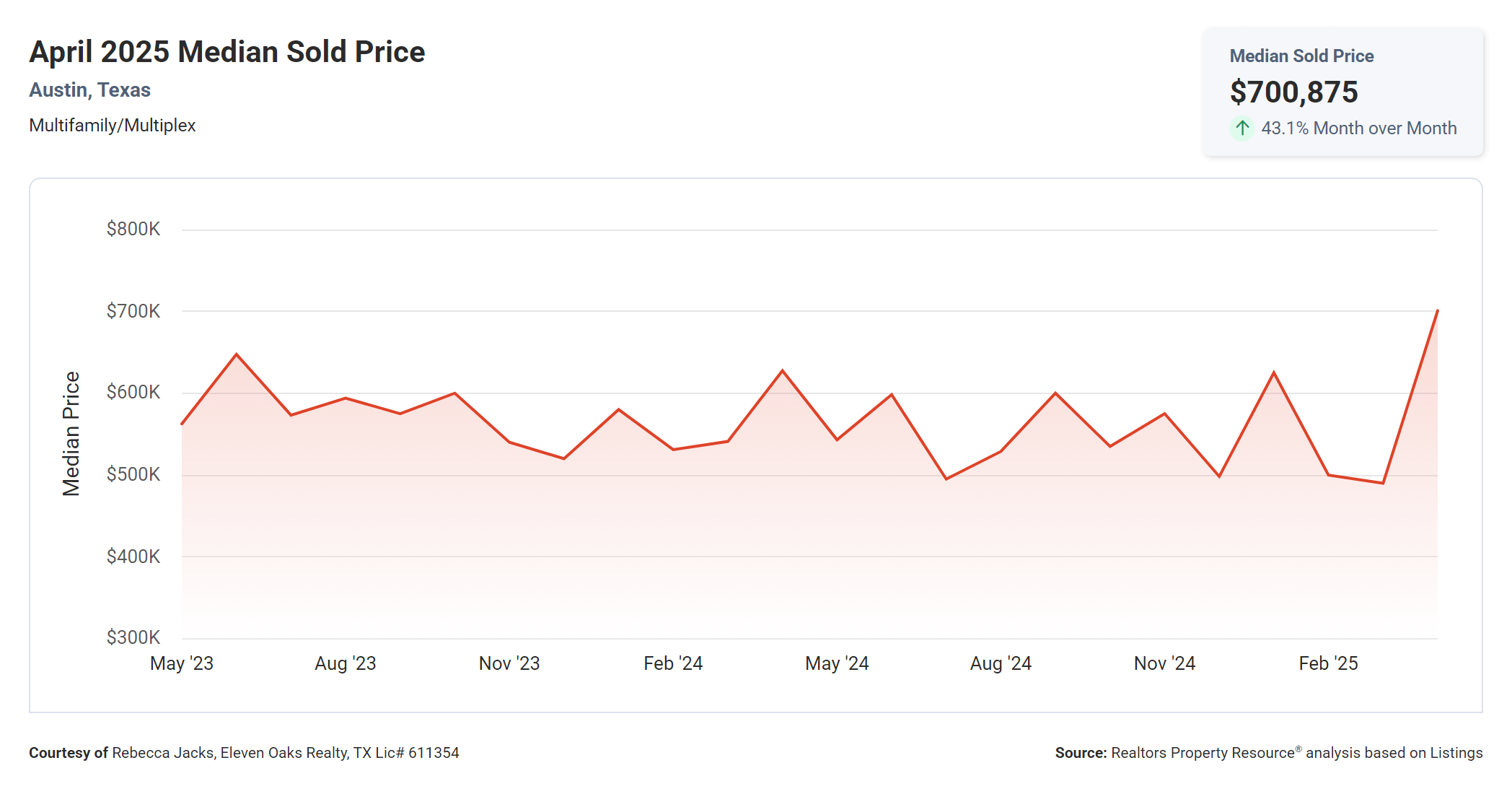Viewport: 1512px width, 794px height.
Task: Click the Feb '24 x-axis label
Action: coord(673,663)
